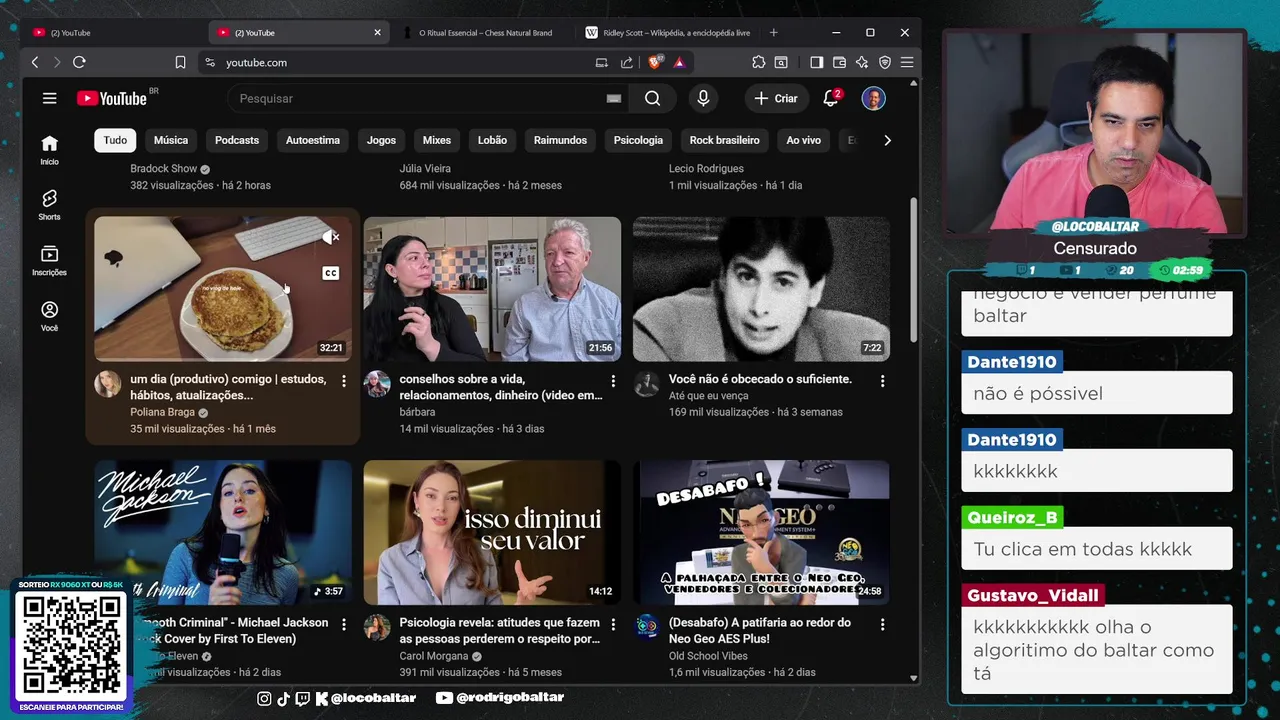Open the on-screen keyboard icon in search
1280x720 pixels.
613,98
